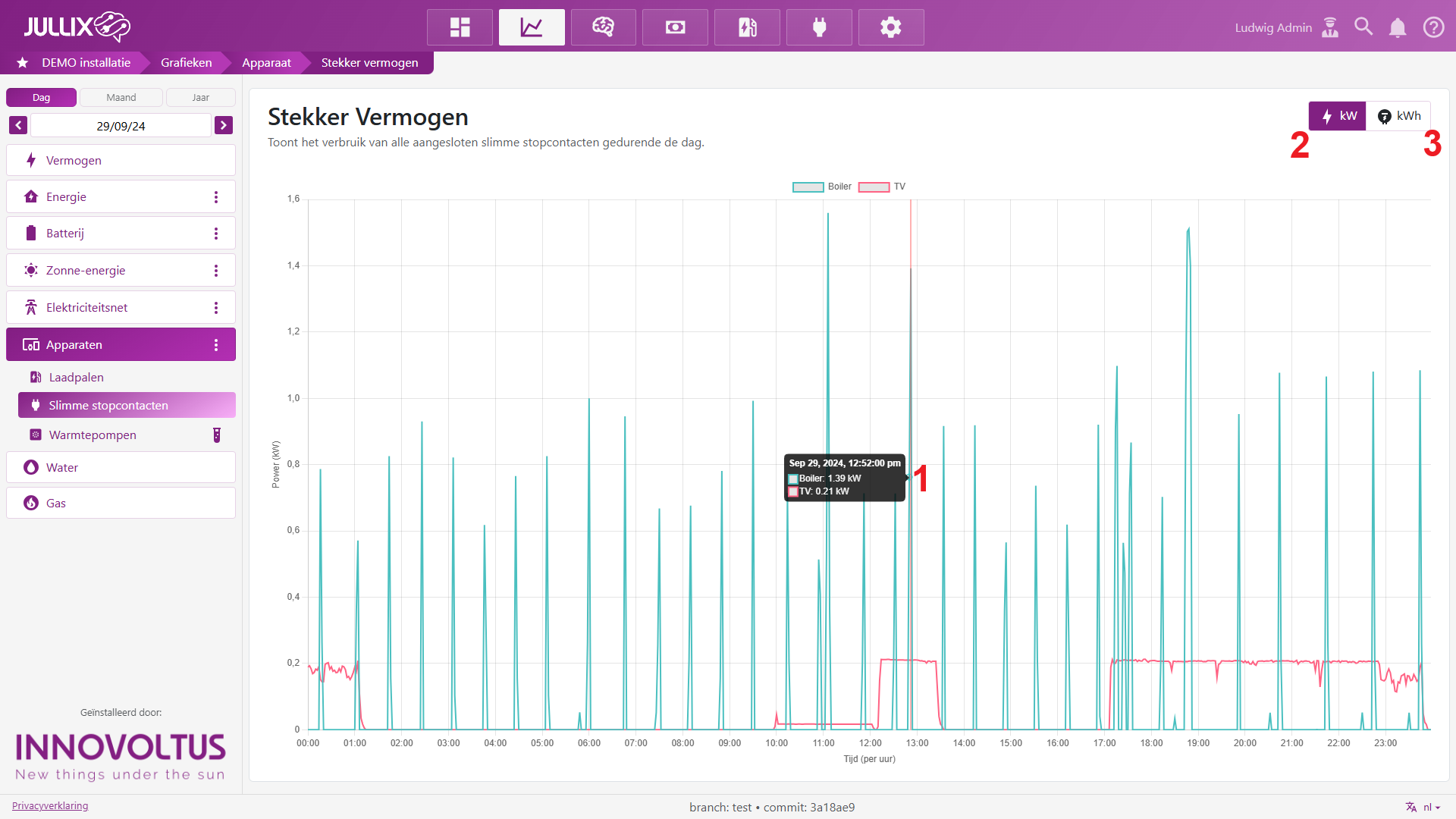Open Batterij three-dot submenu
1456x819 pixels.
pyautogui.click(x=216, y=234)
